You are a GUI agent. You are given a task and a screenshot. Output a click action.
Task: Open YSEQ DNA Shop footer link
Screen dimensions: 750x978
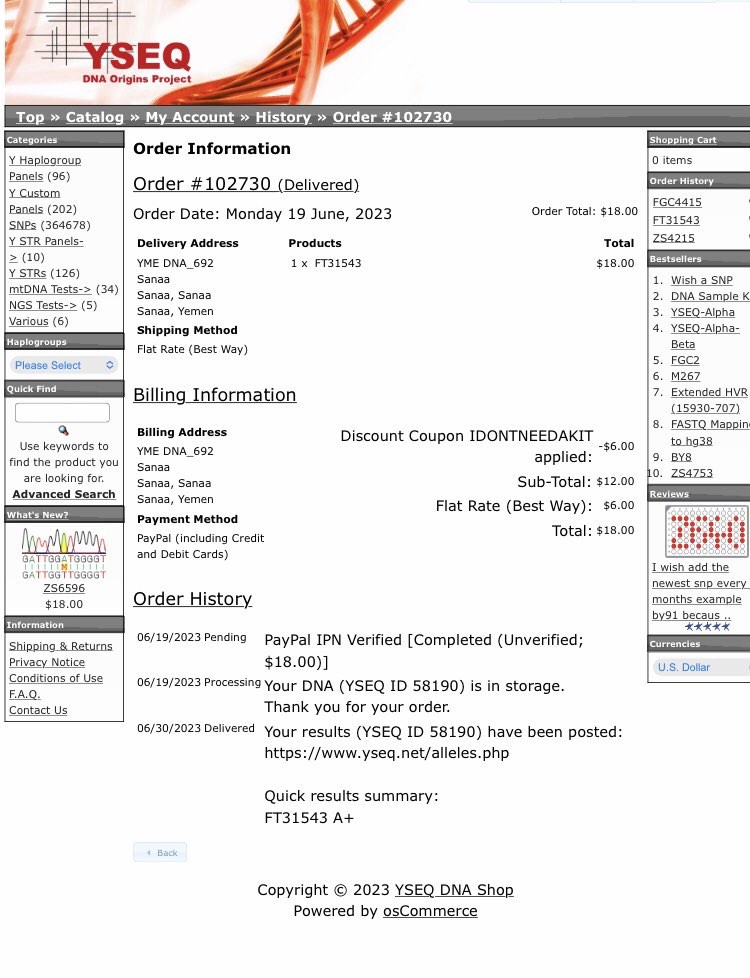[x=454, y=890]
